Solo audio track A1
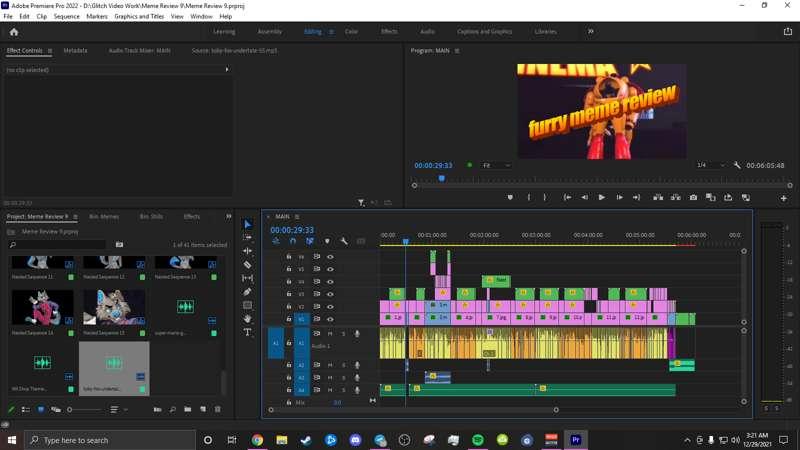 (x=343, y=334)
